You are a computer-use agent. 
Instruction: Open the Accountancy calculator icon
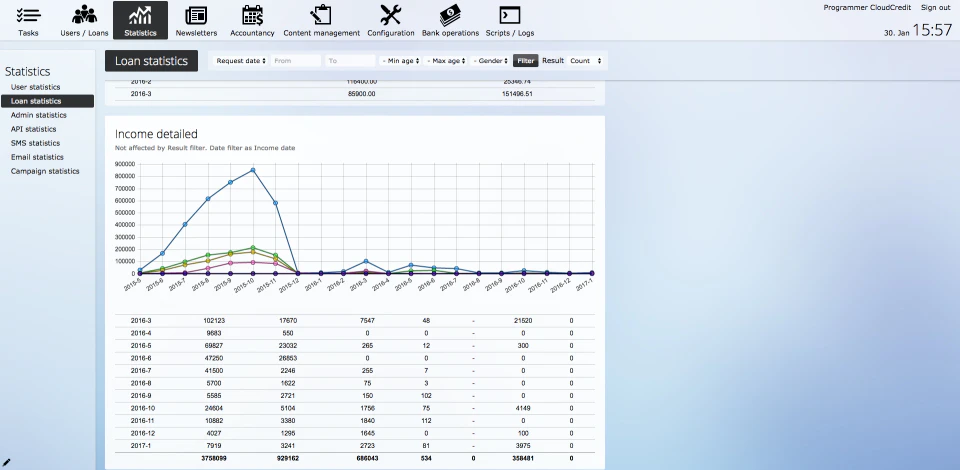point(252,15)
